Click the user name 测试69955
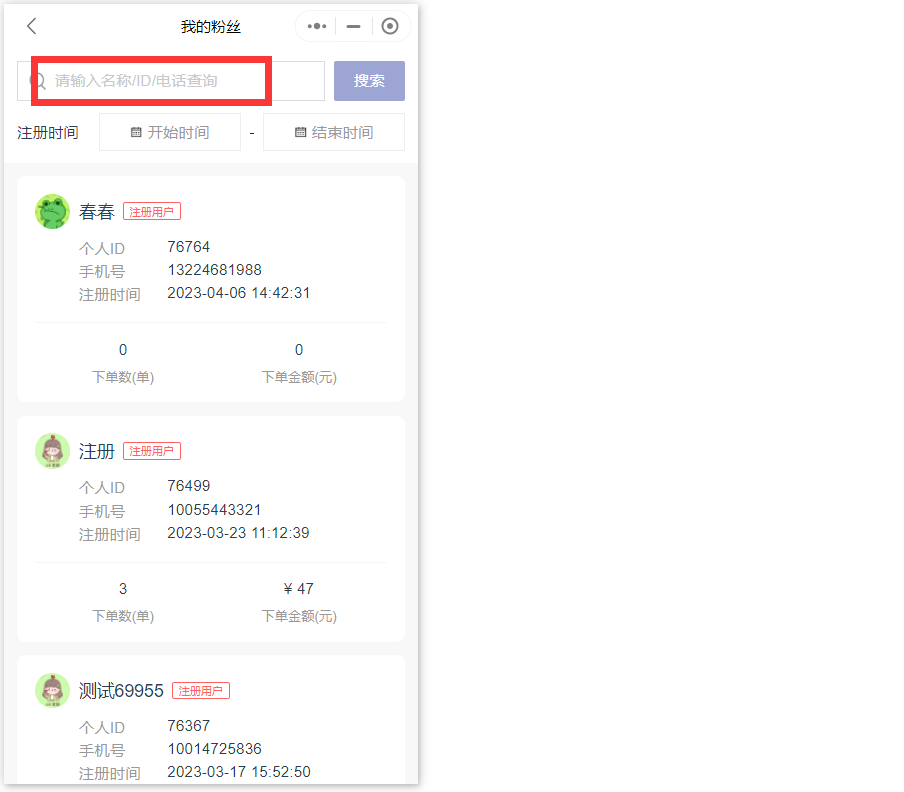The image size is (904, 792). pos(121,691)
